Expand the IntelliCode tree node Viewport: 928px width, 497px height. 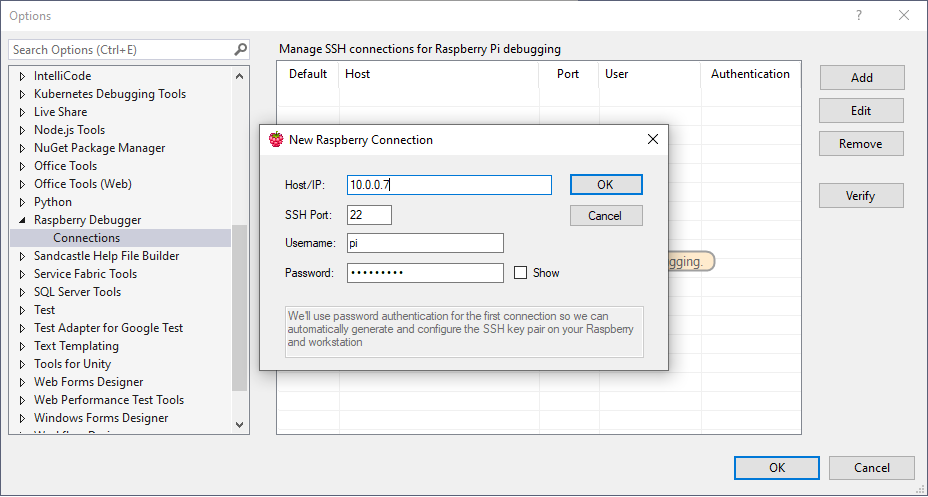tap(21, 76)
